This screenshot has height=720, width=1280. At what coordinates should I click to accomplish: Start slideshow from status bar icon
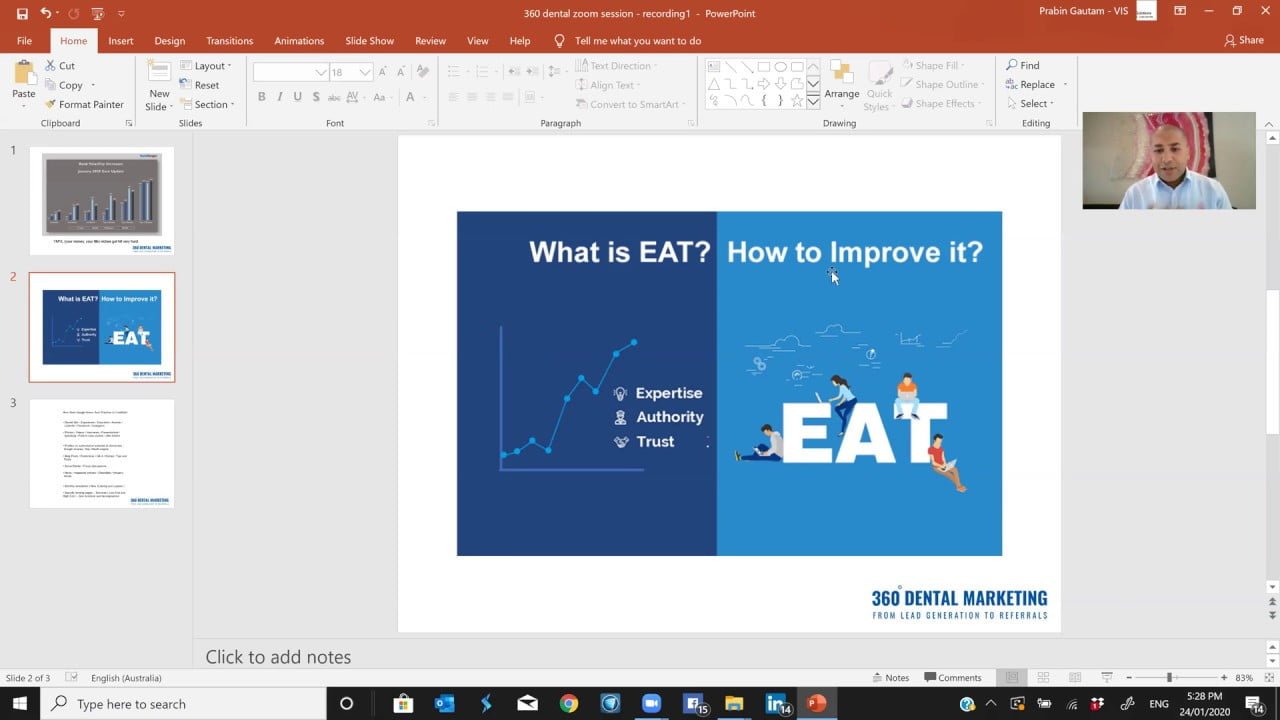(1106, 677)
